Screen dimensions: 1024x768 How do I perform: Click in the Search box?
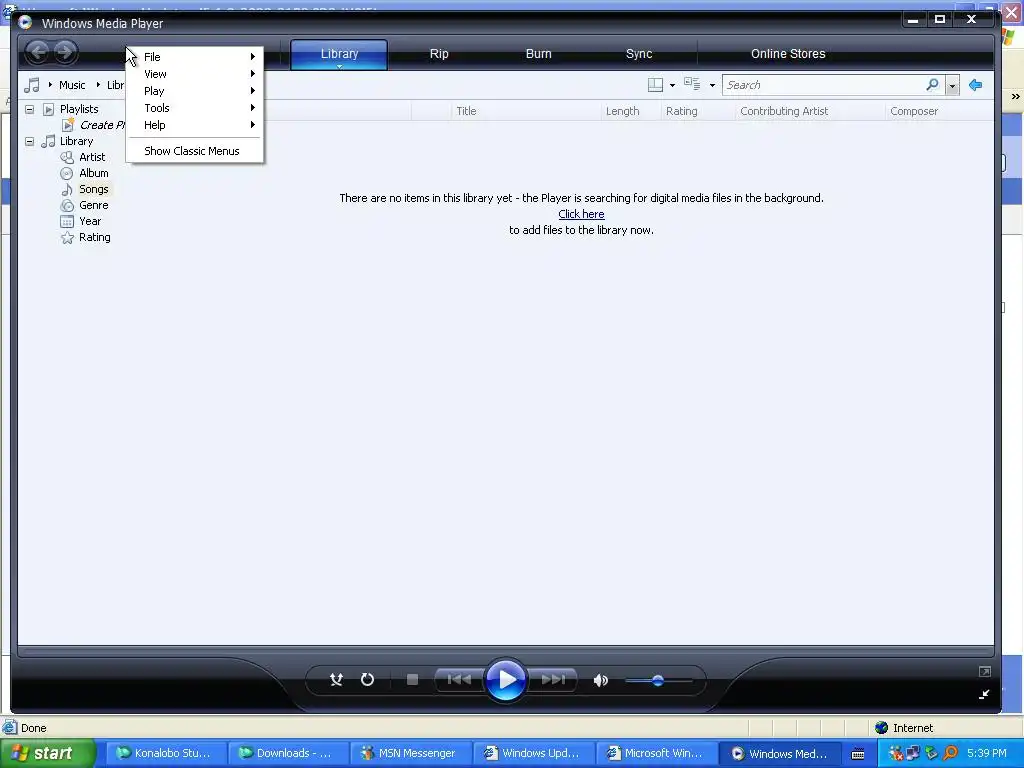[824, 85]
